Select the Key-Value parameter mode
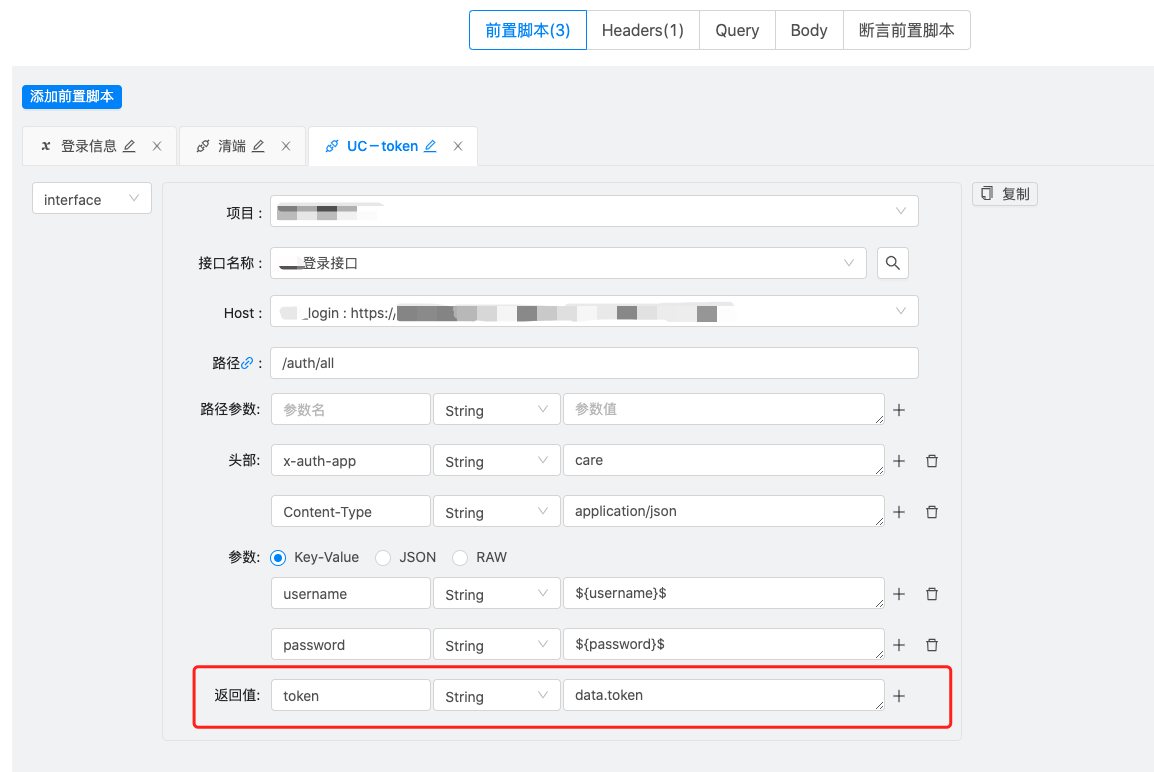The image size is (1154, 772). click(277, 557)
